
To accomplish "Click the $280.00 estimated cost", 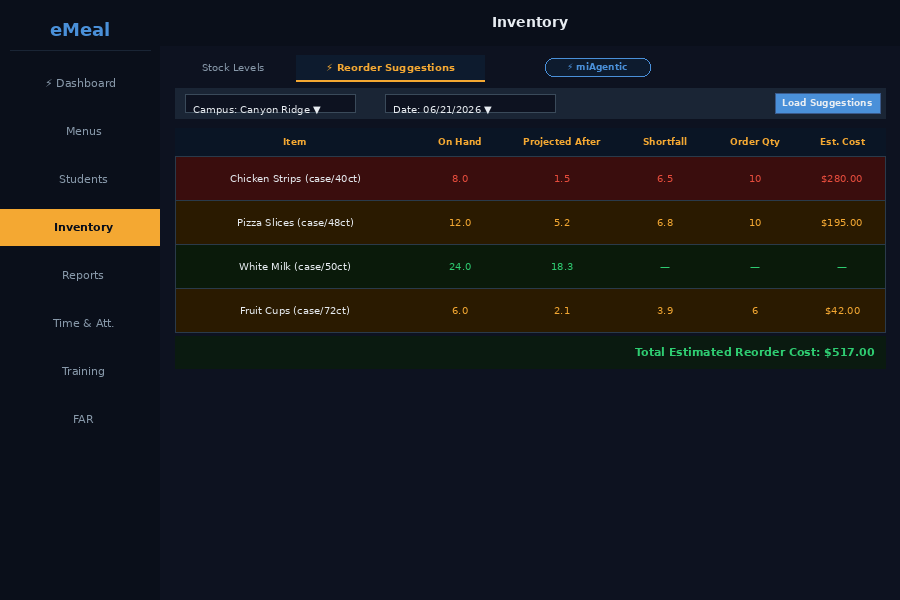I will coord(841,179).
